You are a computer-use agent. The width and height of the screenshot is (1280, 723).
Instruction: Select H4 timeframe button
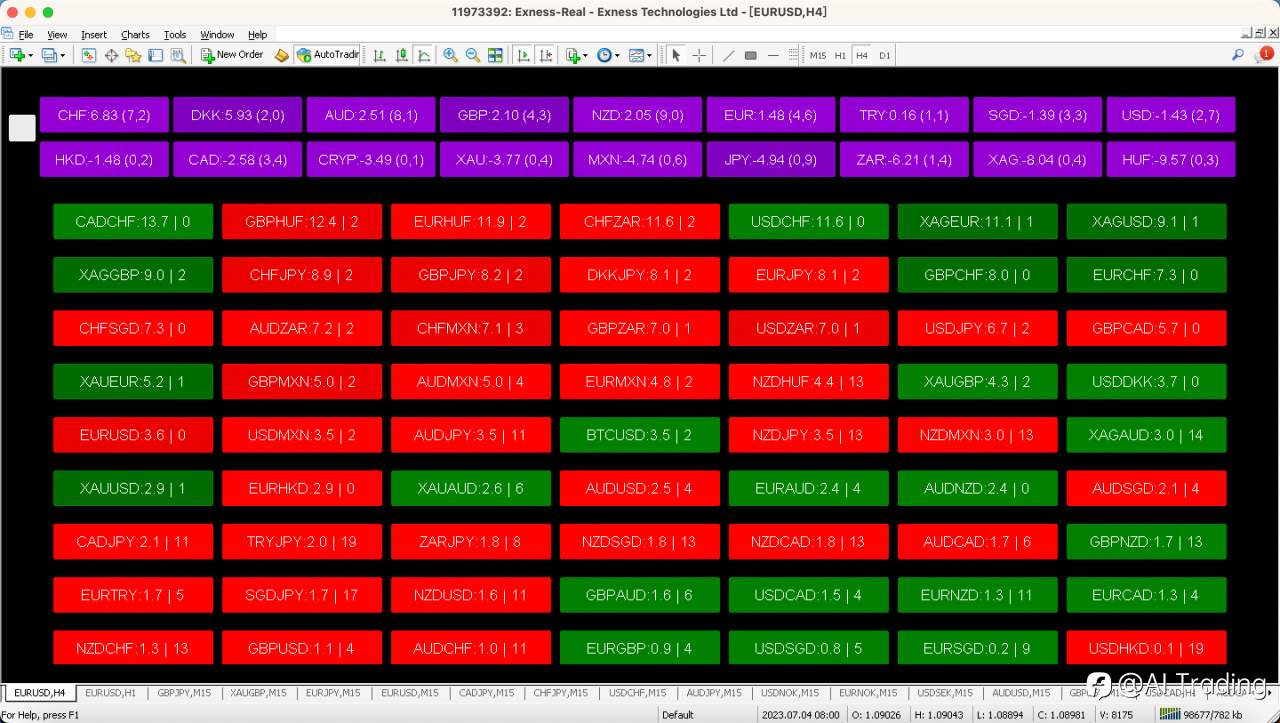coord(862,55)
